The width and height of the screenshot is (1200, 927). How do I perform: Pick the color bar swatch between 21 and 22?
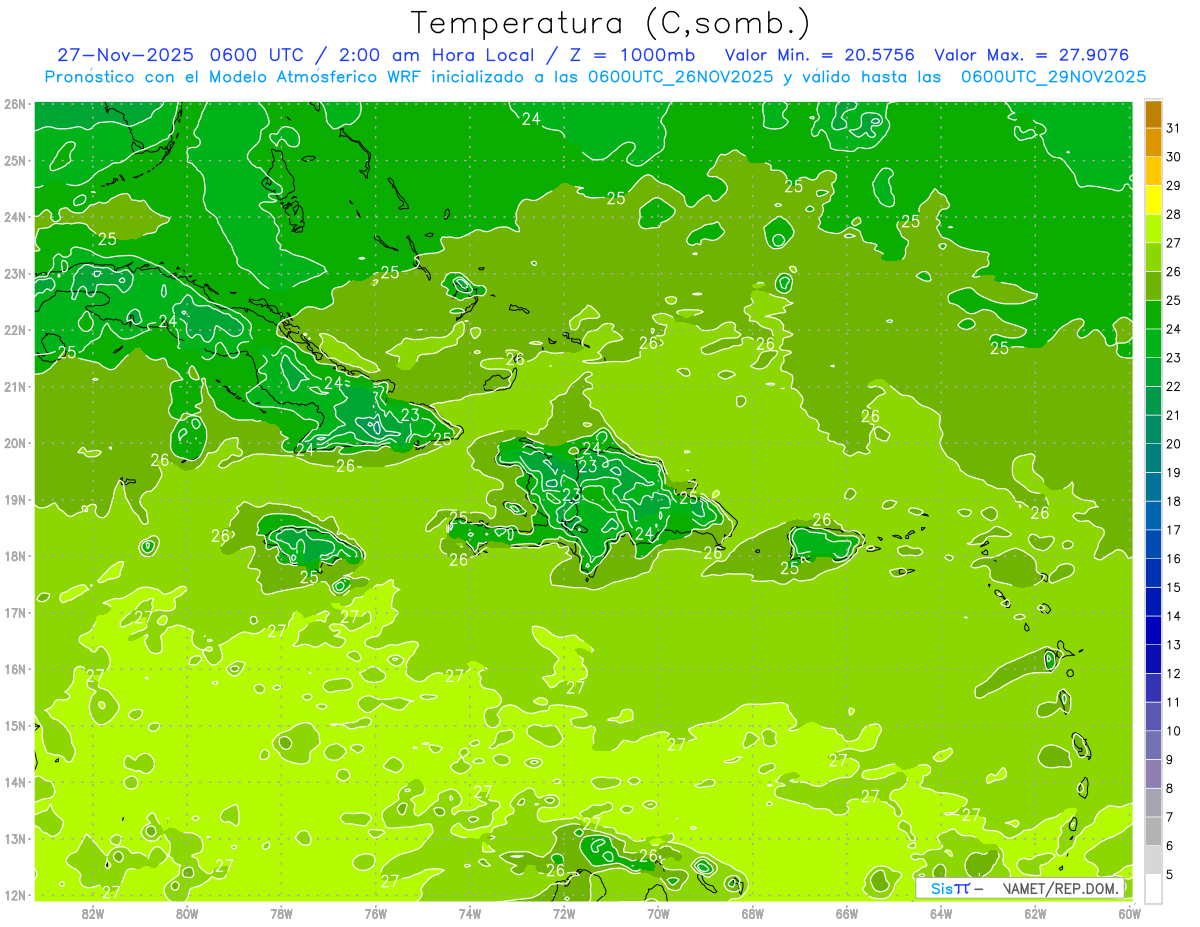tap(1153, 401)
